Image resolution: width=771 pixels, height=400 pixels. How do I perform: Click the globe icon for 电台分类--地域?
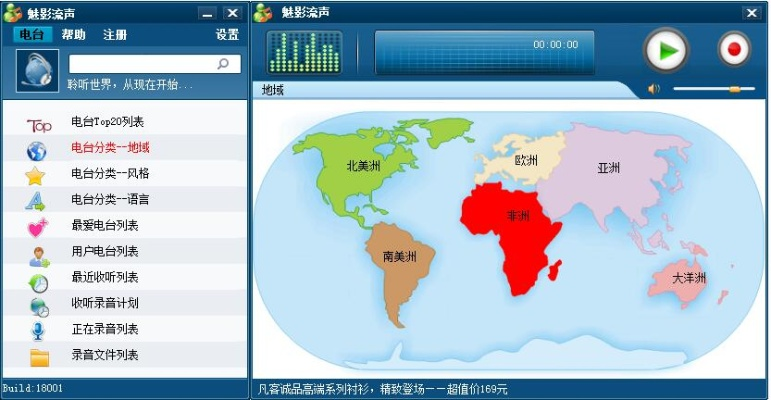coord(37,151)
